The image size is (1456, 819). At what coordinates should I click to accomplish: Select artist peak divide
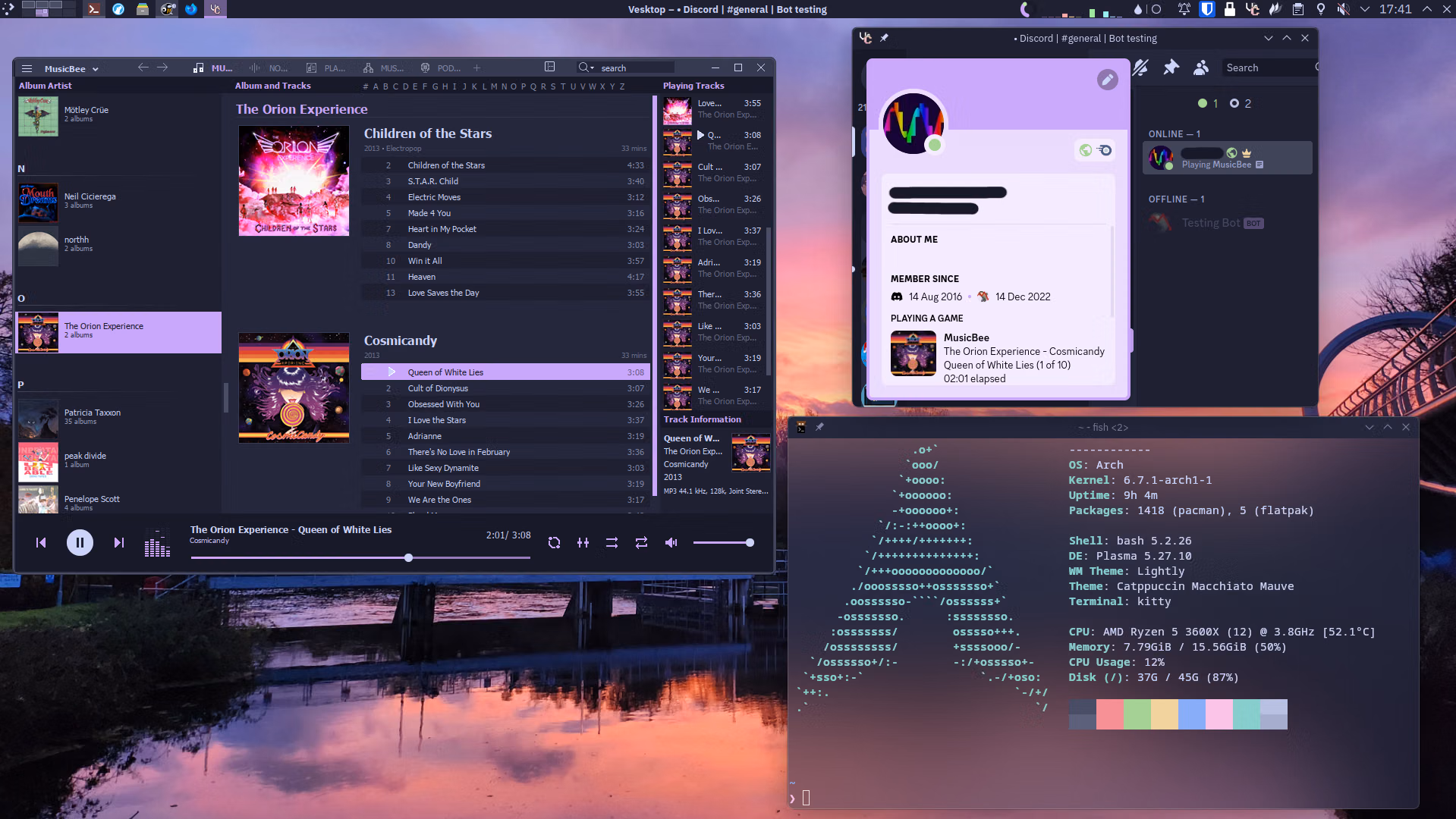point(119,462)
